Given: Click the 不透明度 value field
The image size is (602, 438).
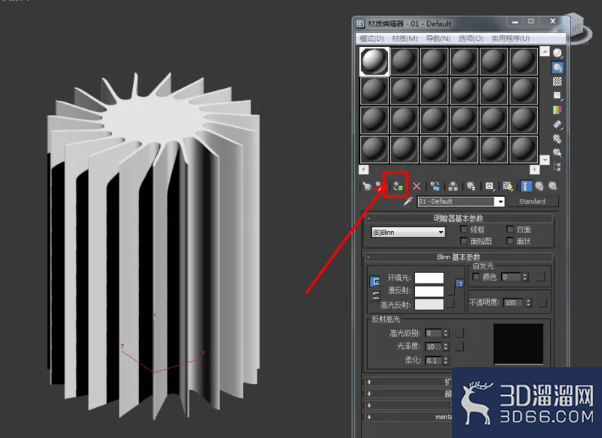Looking at the screenshot, I should (x=514, y=303).
